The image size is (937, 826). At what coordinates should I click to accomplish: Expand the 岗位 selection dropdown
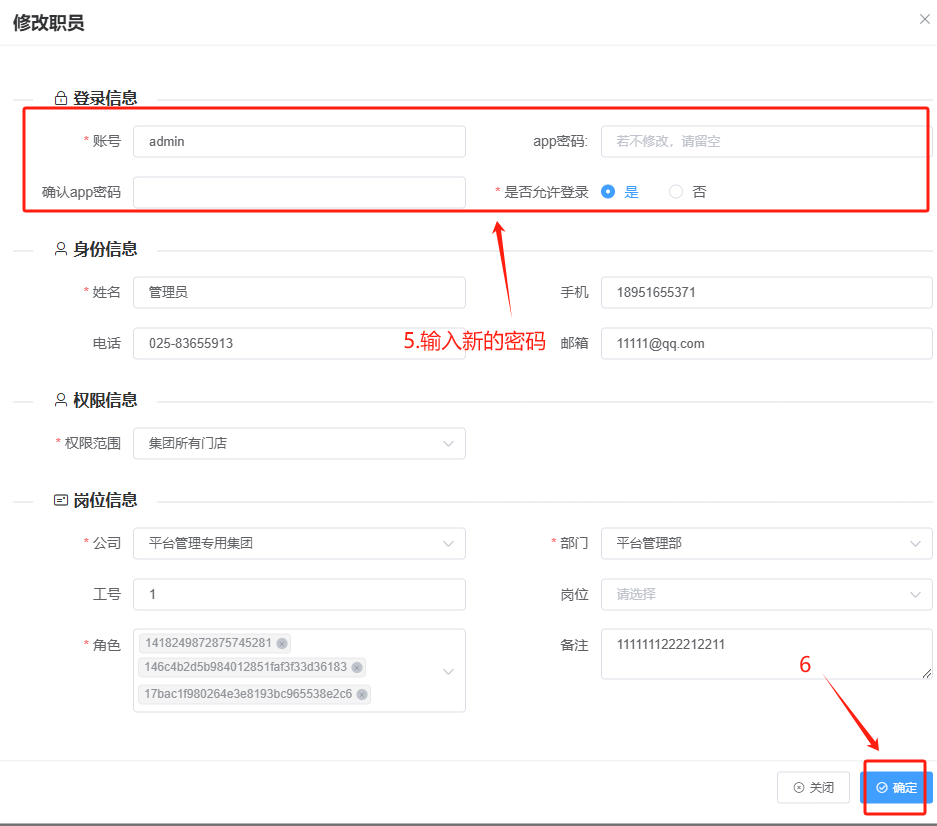(x=915, y=594)
